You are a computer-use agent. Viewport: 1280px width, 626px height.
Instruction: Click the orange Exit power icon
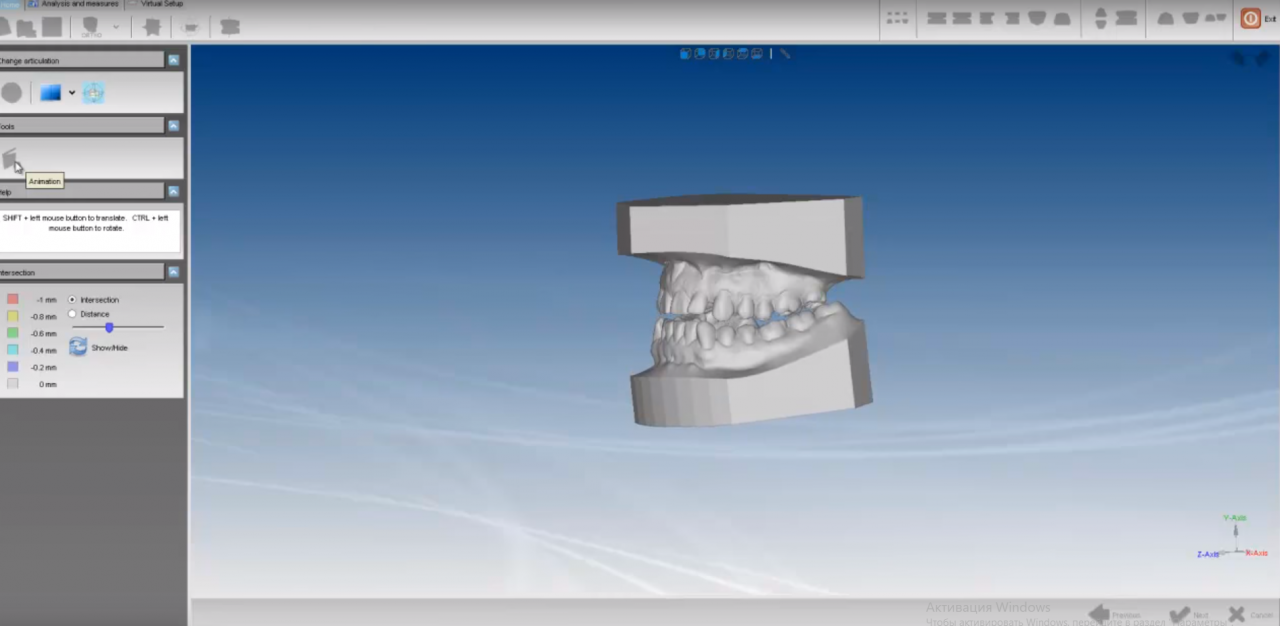1250,18
